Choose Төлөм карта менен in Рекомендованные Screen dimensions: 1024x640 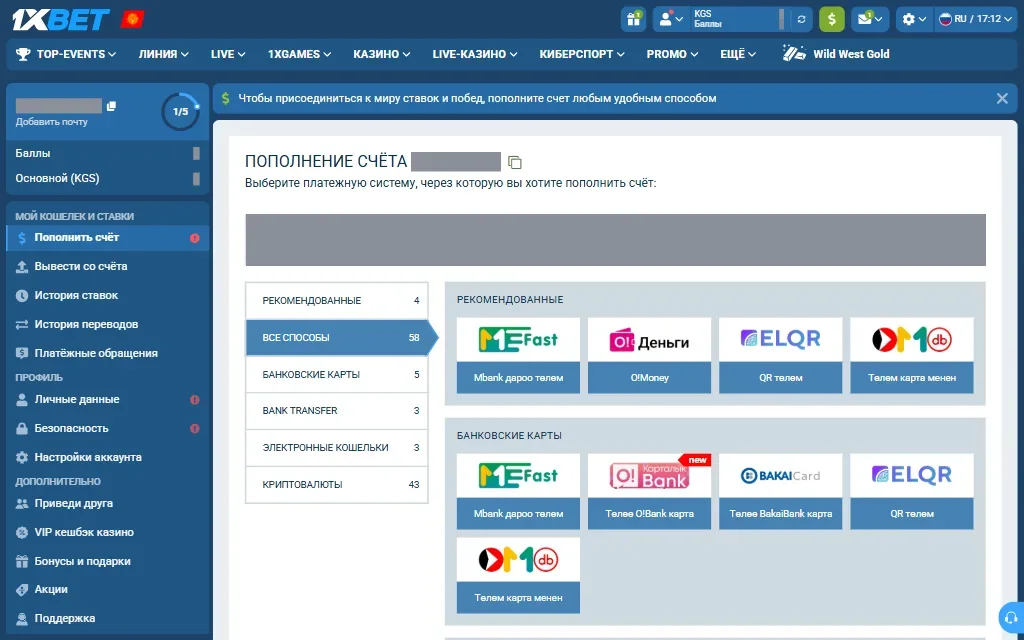point(912,355)
